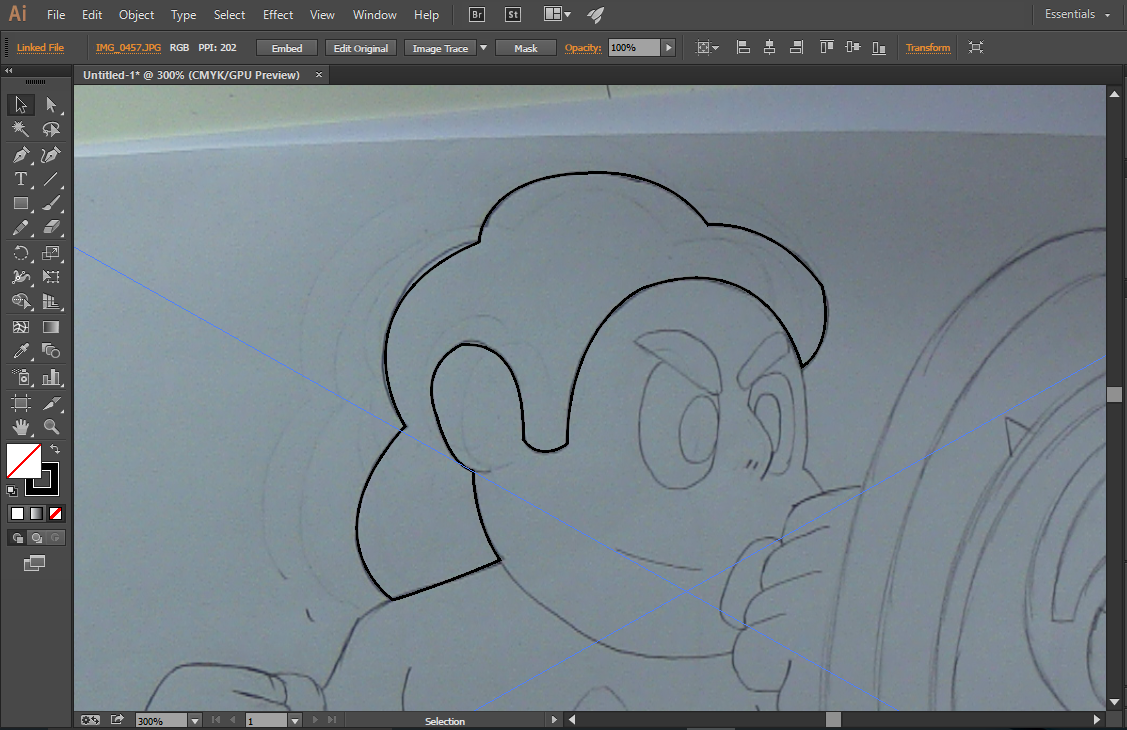Open the File menu
The height and width of the screenshot is (730, 1127).
(56, 14)
